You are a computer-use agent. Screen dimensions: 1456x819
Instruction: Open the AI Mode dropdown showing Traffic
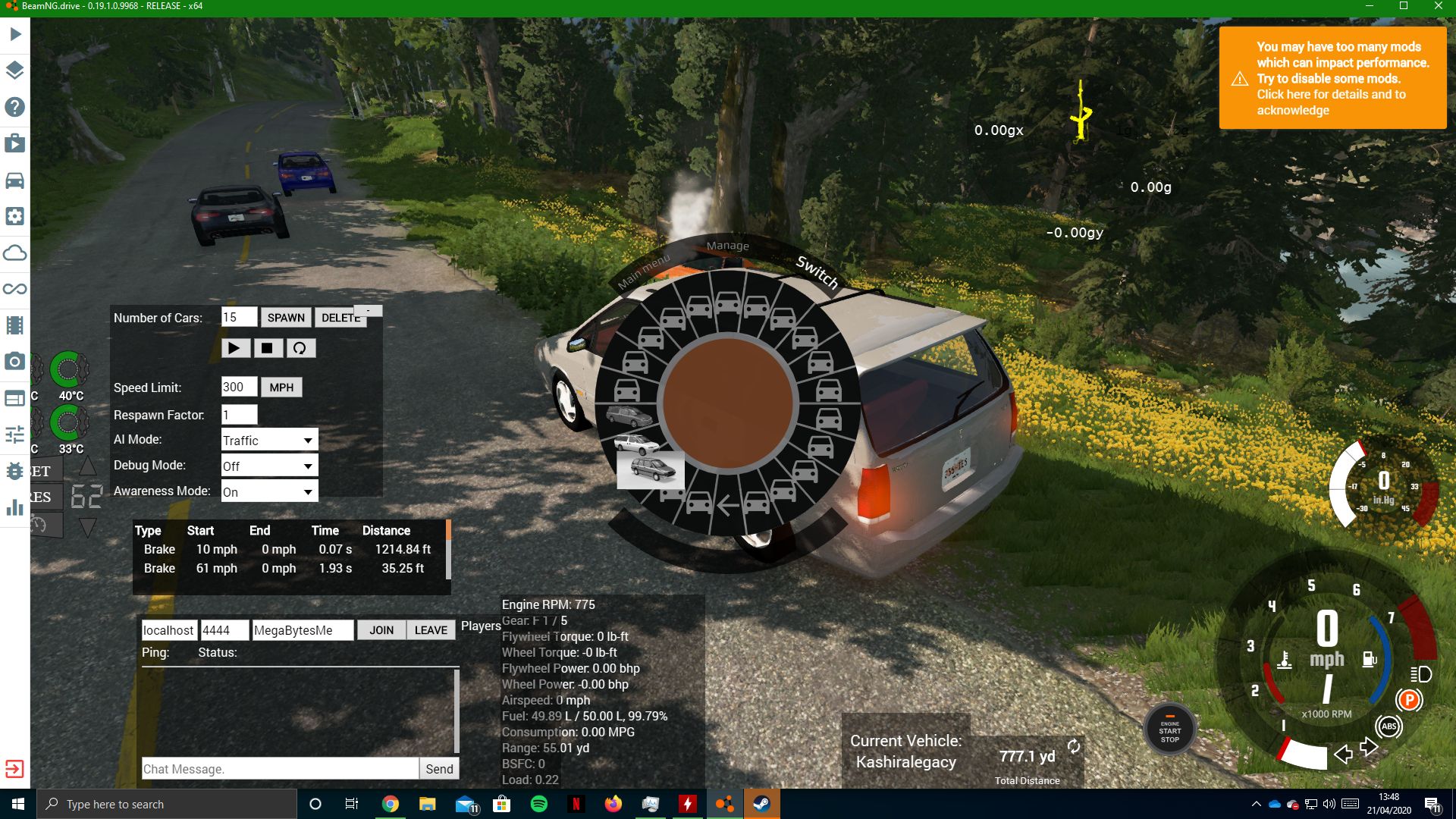pos(268,440)
